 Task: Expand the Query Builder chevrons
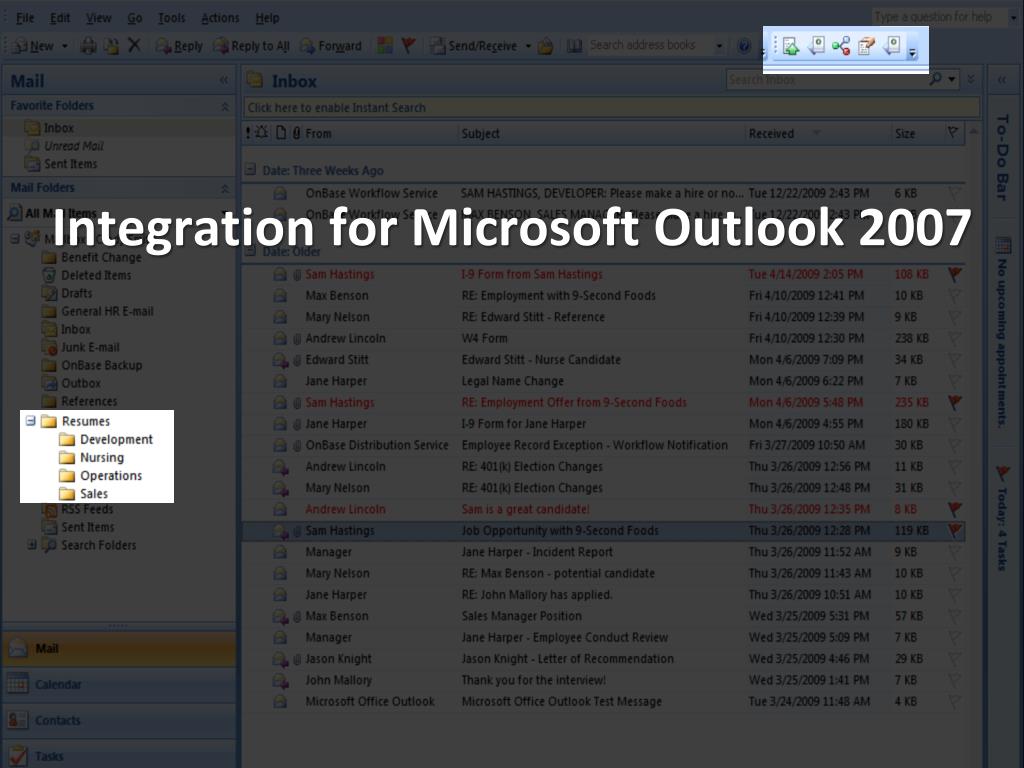point(971,79)
